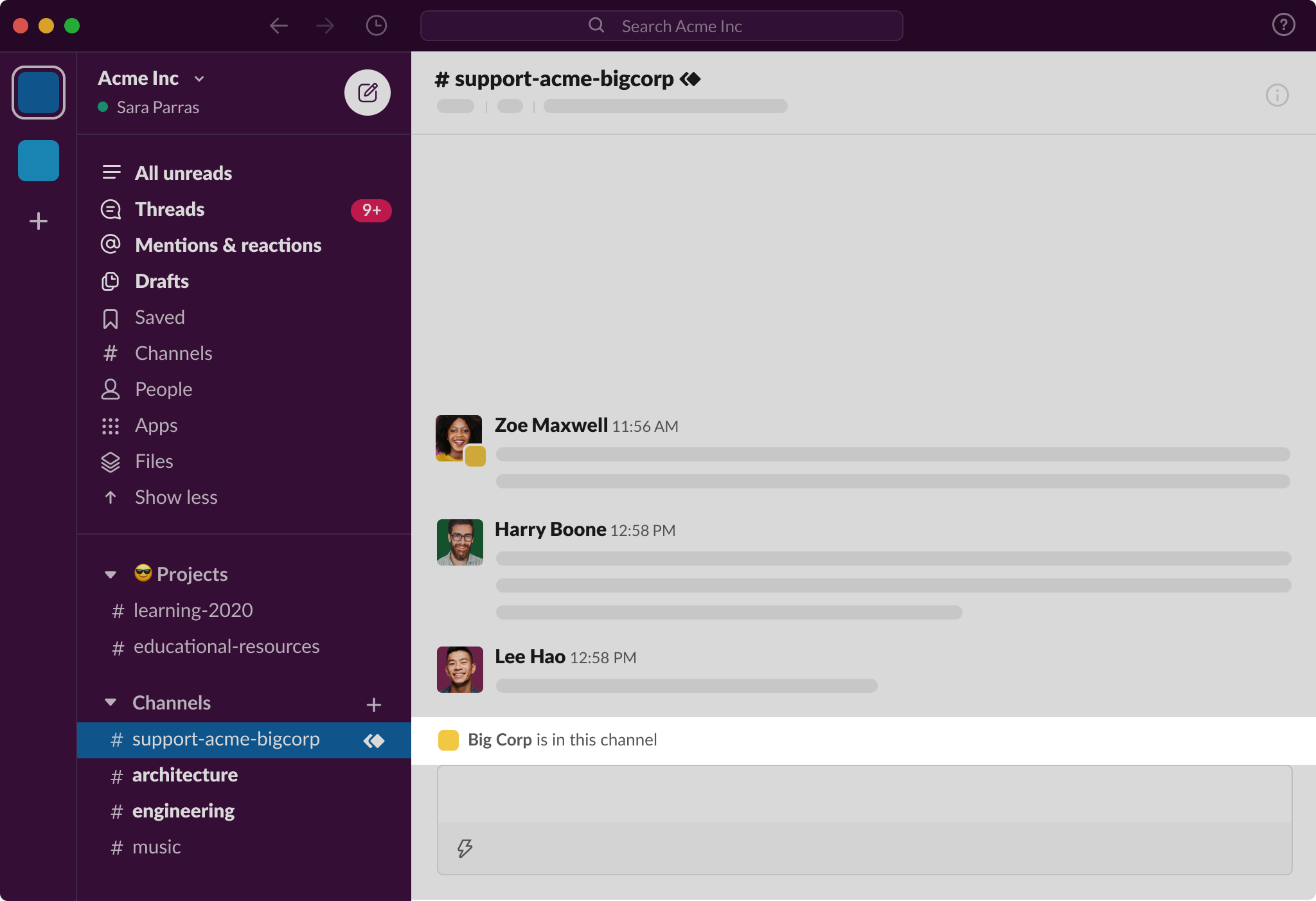
Task: Open the channel details info icon
Action: [1277, 95]
